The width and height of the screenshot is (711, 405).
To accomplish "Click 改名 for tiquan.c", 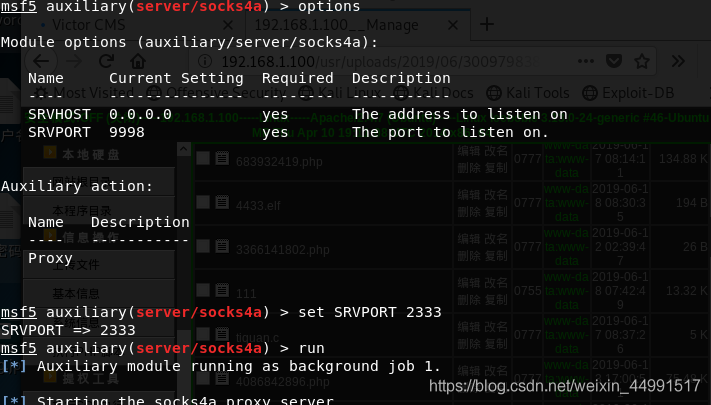I will pos(496,327).
